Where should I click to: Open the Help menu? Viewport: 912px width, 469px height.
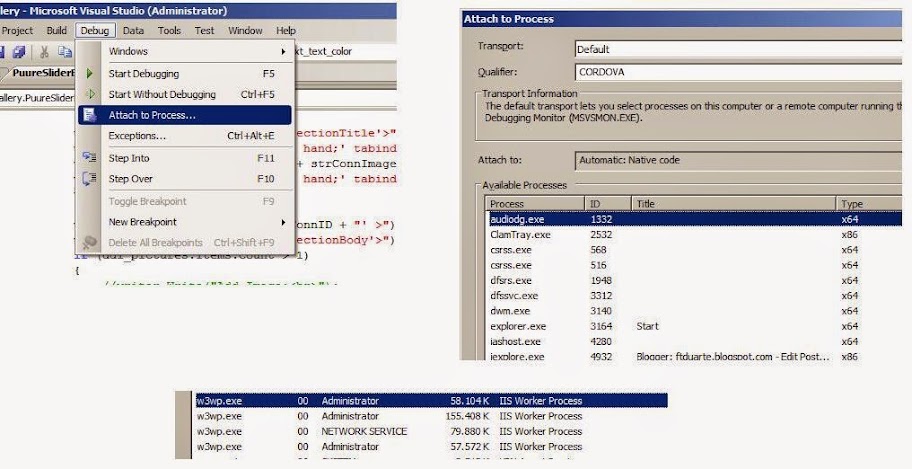tap(286, 30)
